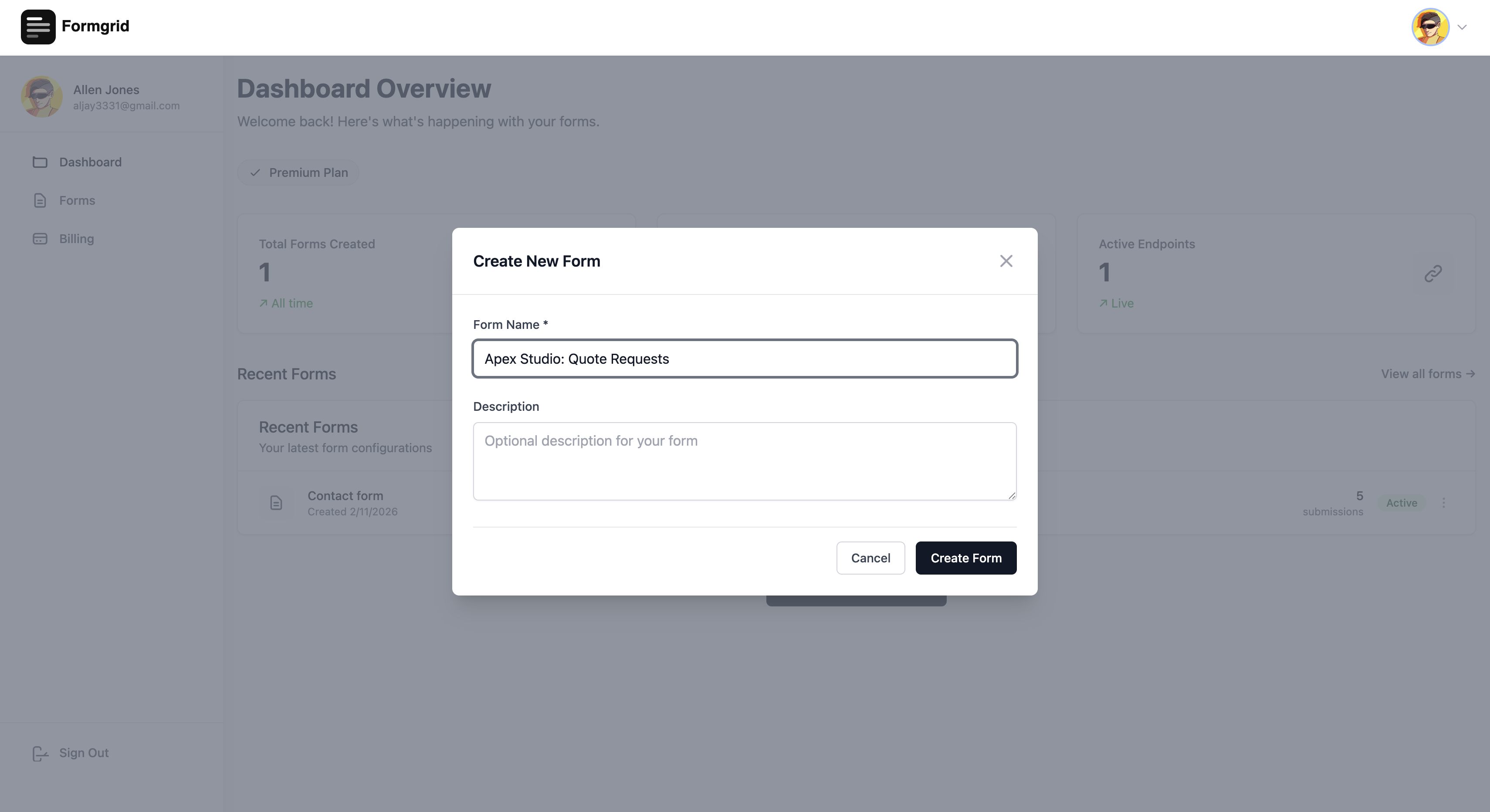Click the Formgrid logo icon

38,27
